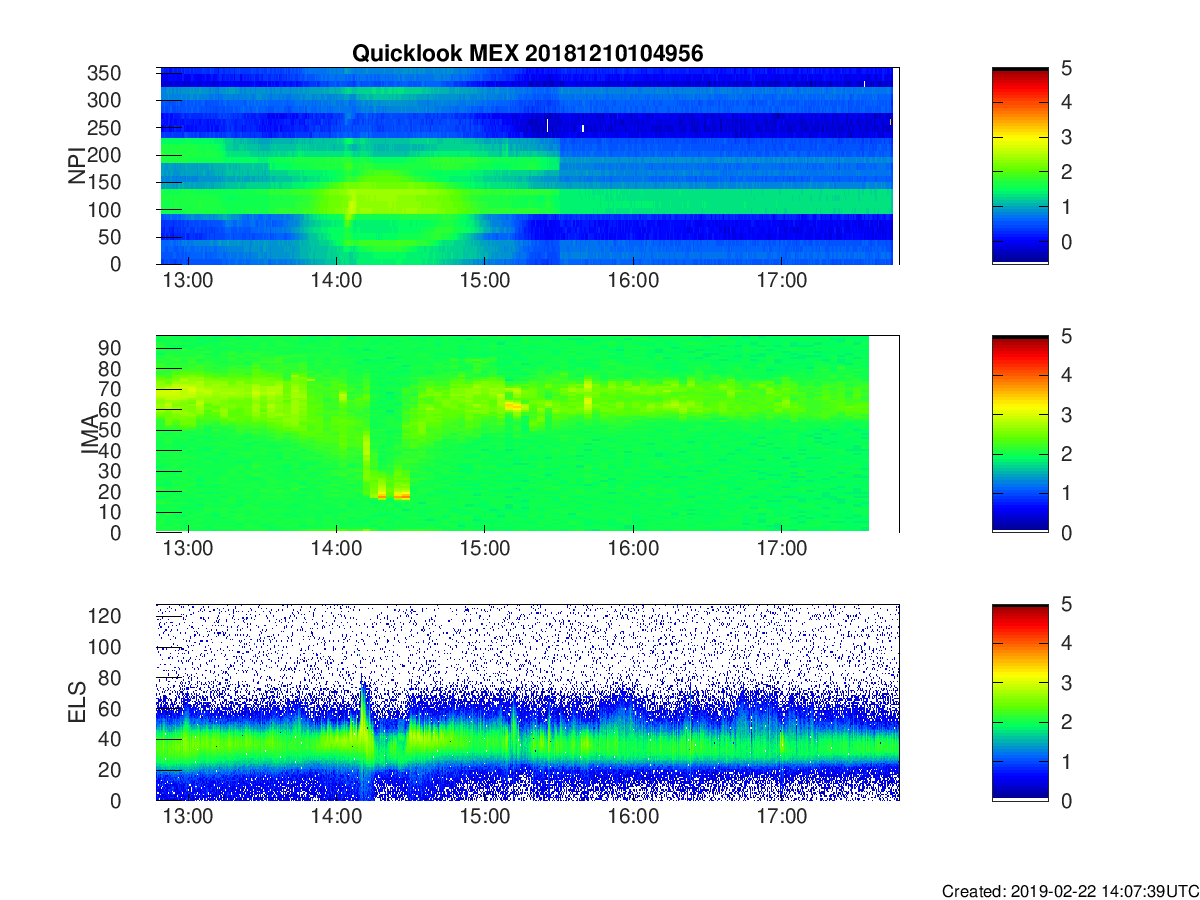Click the 16:00 tick under the IMA panel
This screenshot has width=1200, height=900.
point(633,549)
